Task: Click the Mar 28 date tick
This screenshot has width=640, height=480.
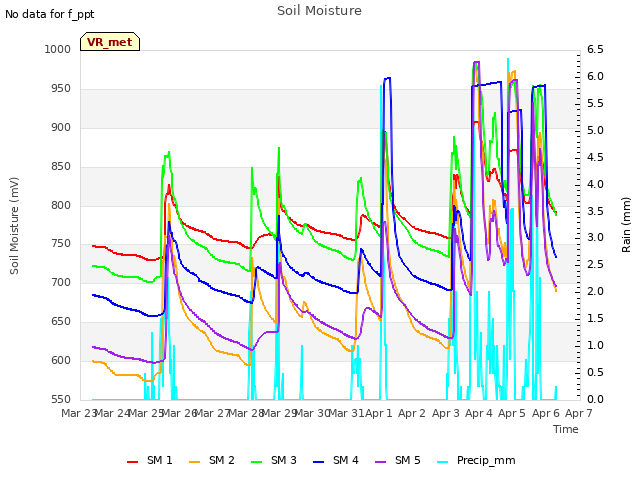Action: click(x=246, y=413)
